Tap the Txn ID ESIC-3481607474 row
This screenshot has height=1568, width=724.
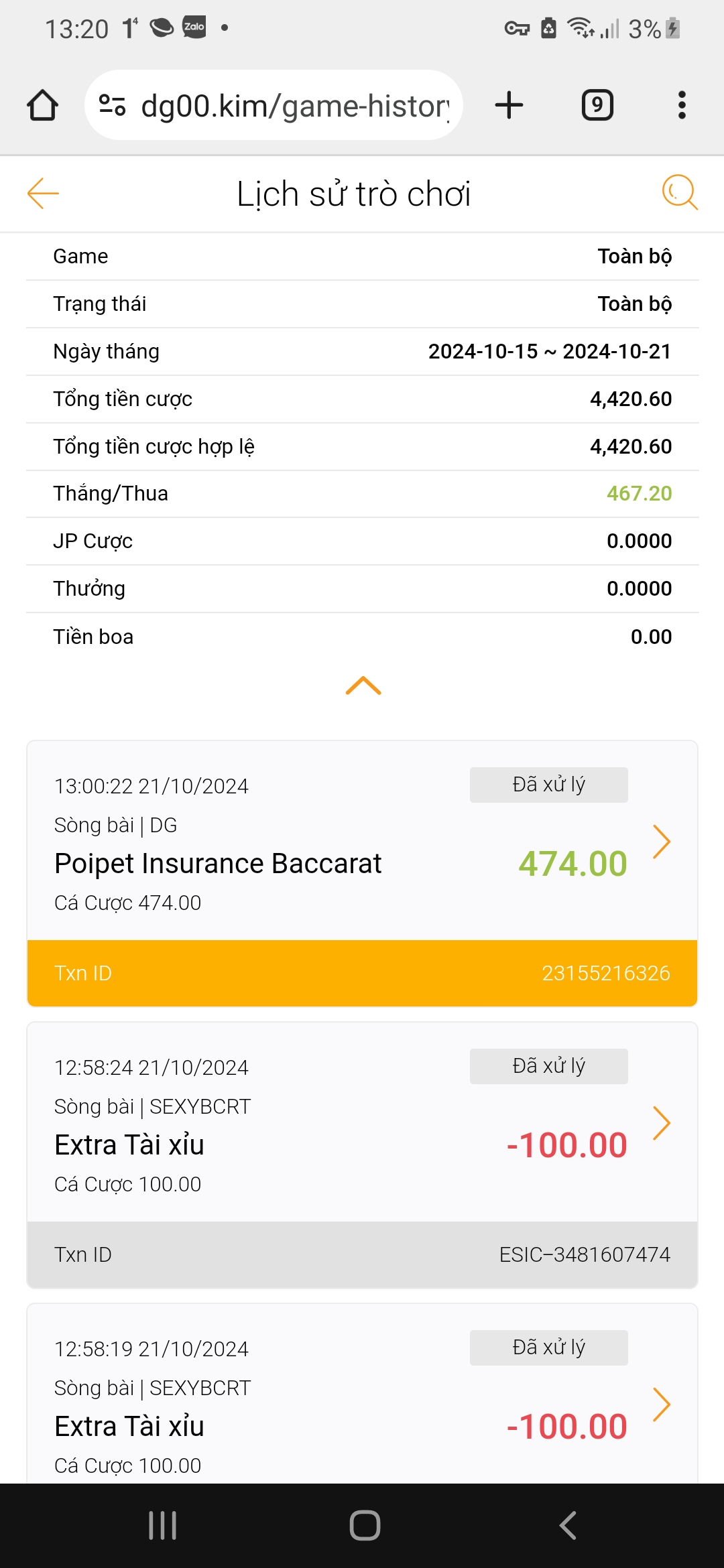pos(362,1254)
